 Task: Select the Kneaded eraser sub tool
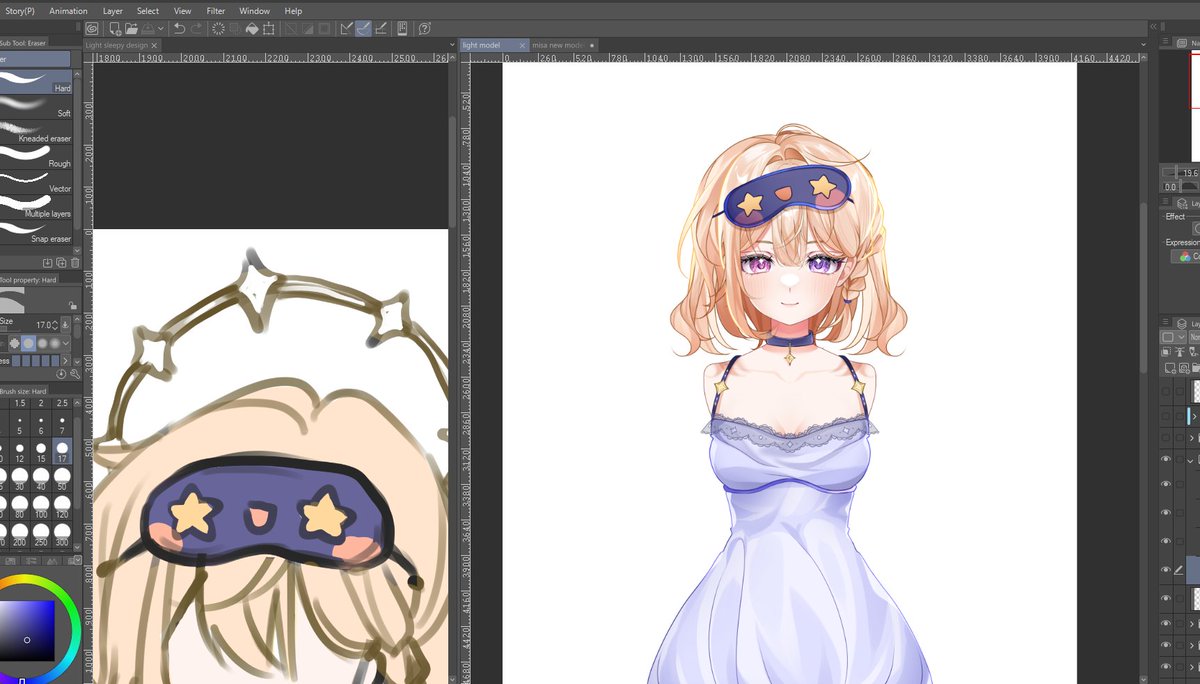(36, 133)
